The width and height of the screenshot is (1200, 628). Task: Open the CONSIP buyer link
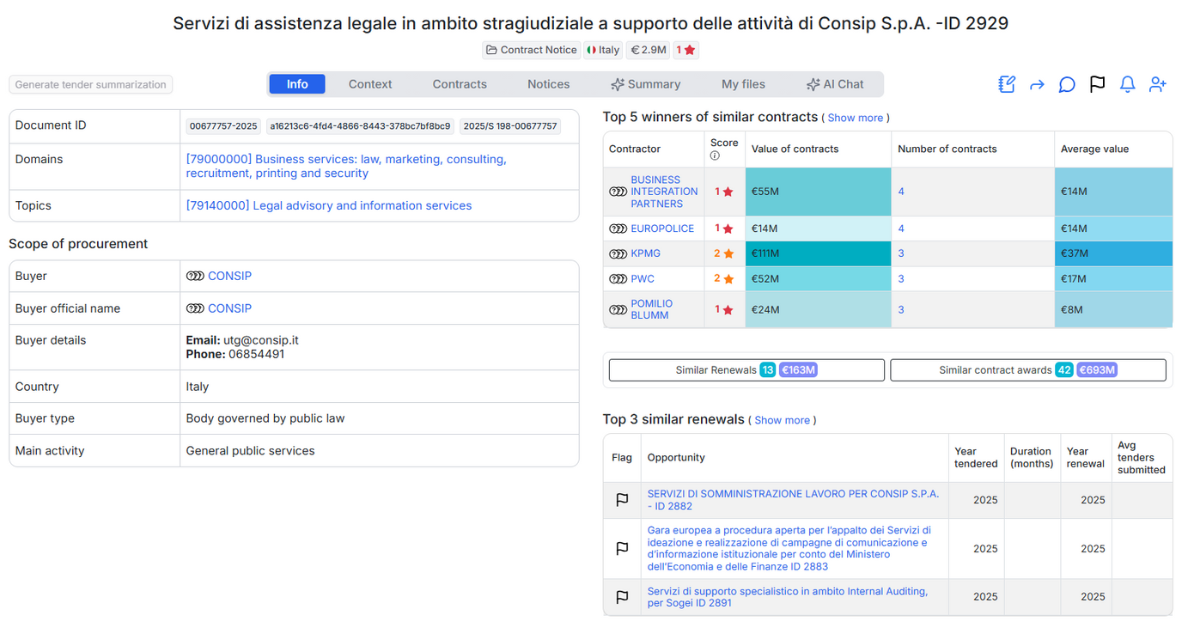pyautogui.click(x=228, y=275)
